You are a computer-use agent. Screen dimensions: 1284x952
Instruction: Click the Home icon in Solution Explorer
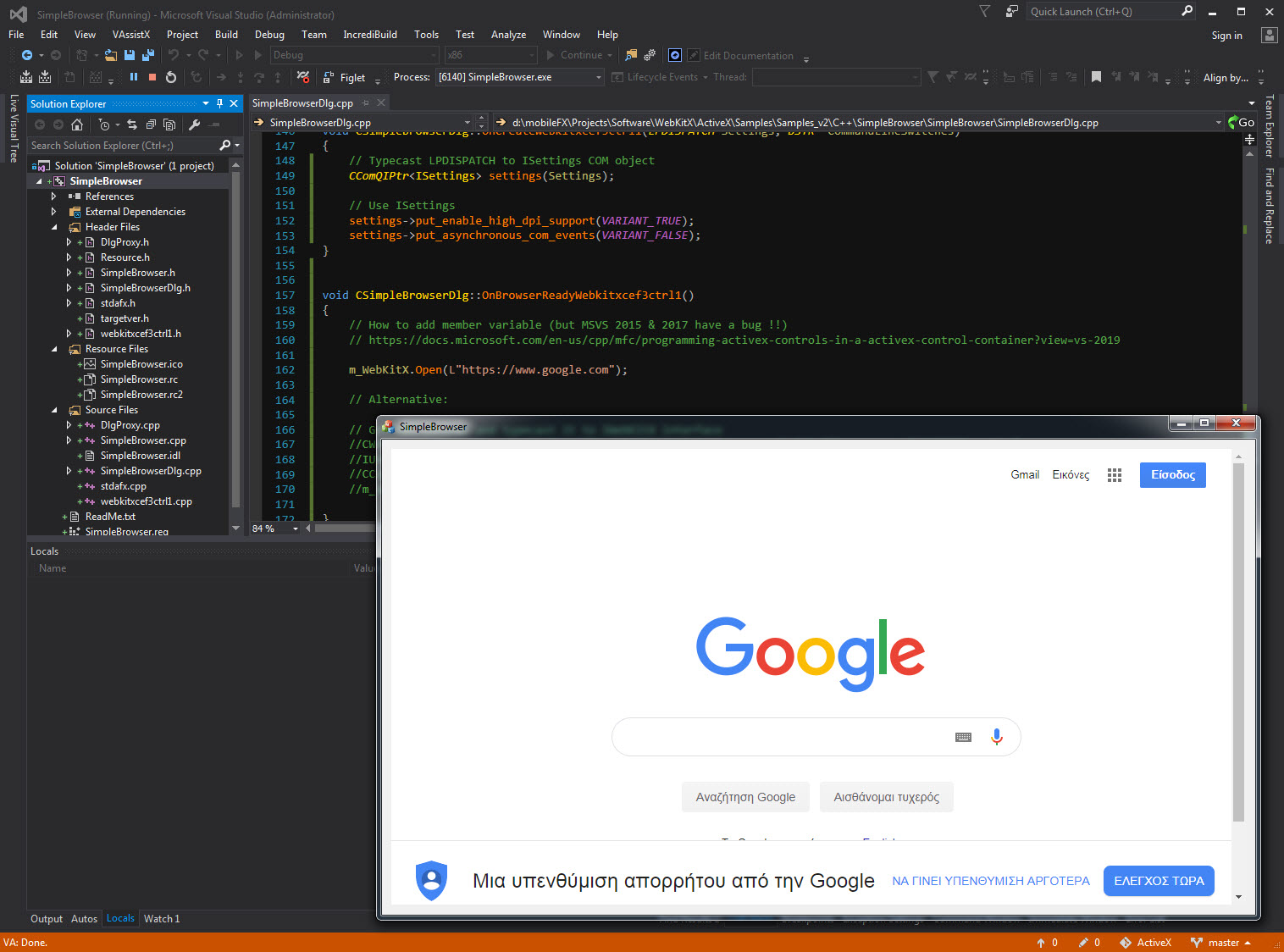coord(77,125)
